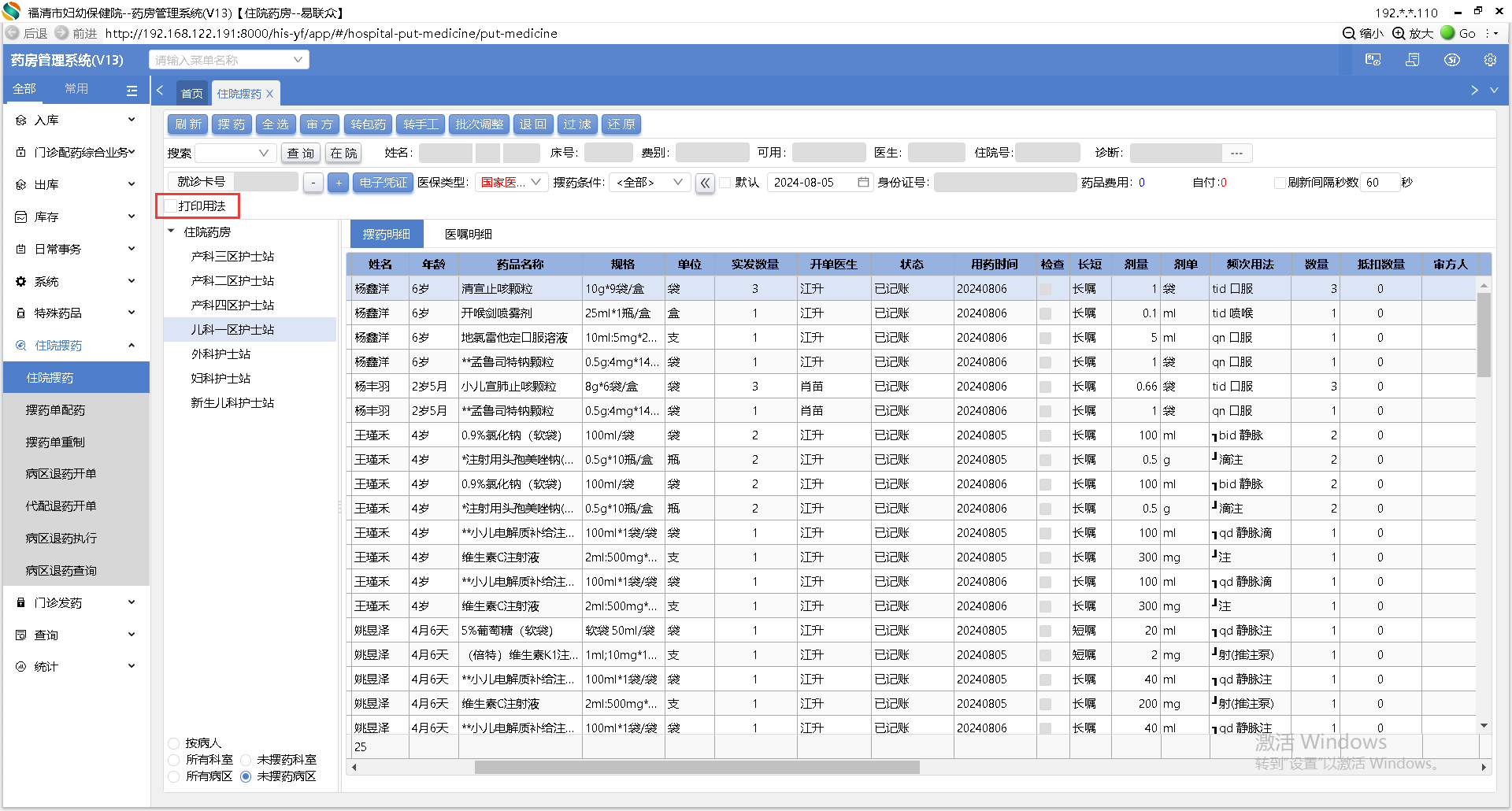
Task: Click the 后退 back arrow icon
Action: (13, 33)
